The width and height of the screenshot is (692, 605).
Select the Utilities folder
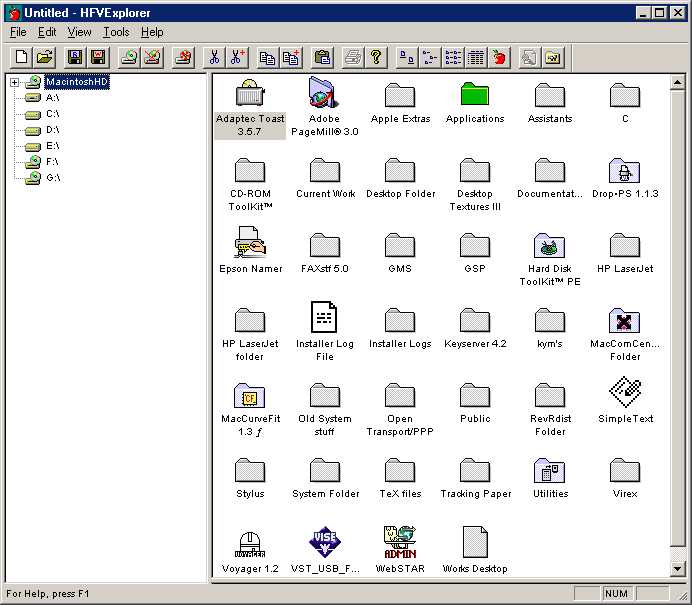(550, 478)
